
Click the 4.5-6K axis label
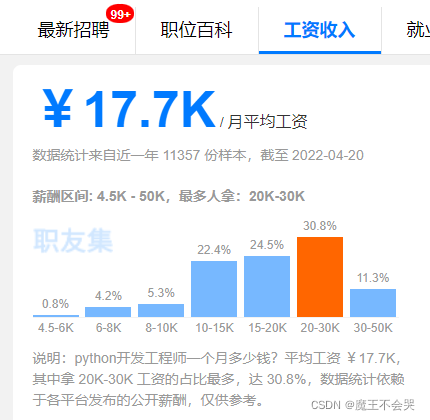pyautogui.click(x=56, y=328)
